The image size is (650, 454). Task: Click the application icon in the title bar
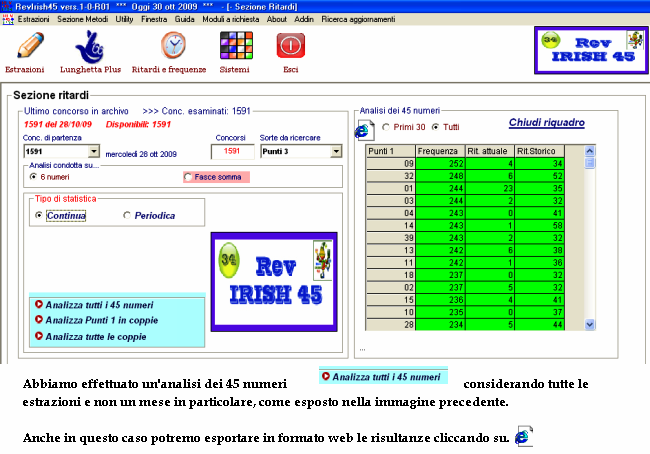(7, 6)
